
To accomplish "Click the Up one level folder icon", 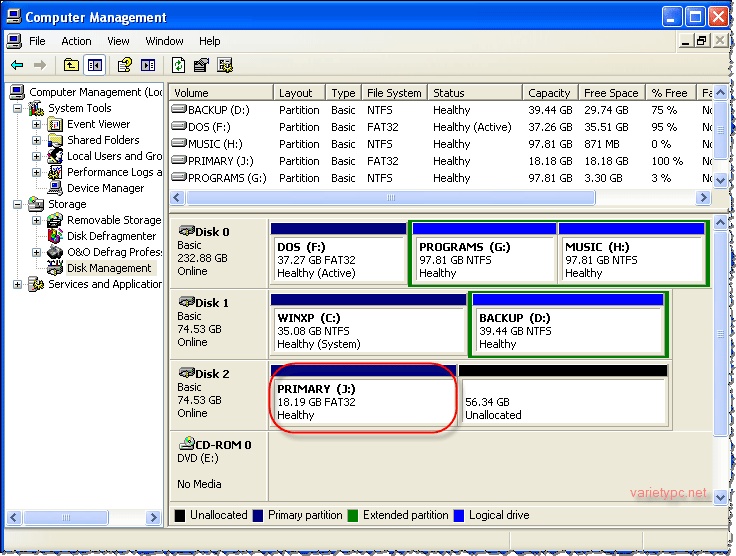I will (x=71, y=65).
